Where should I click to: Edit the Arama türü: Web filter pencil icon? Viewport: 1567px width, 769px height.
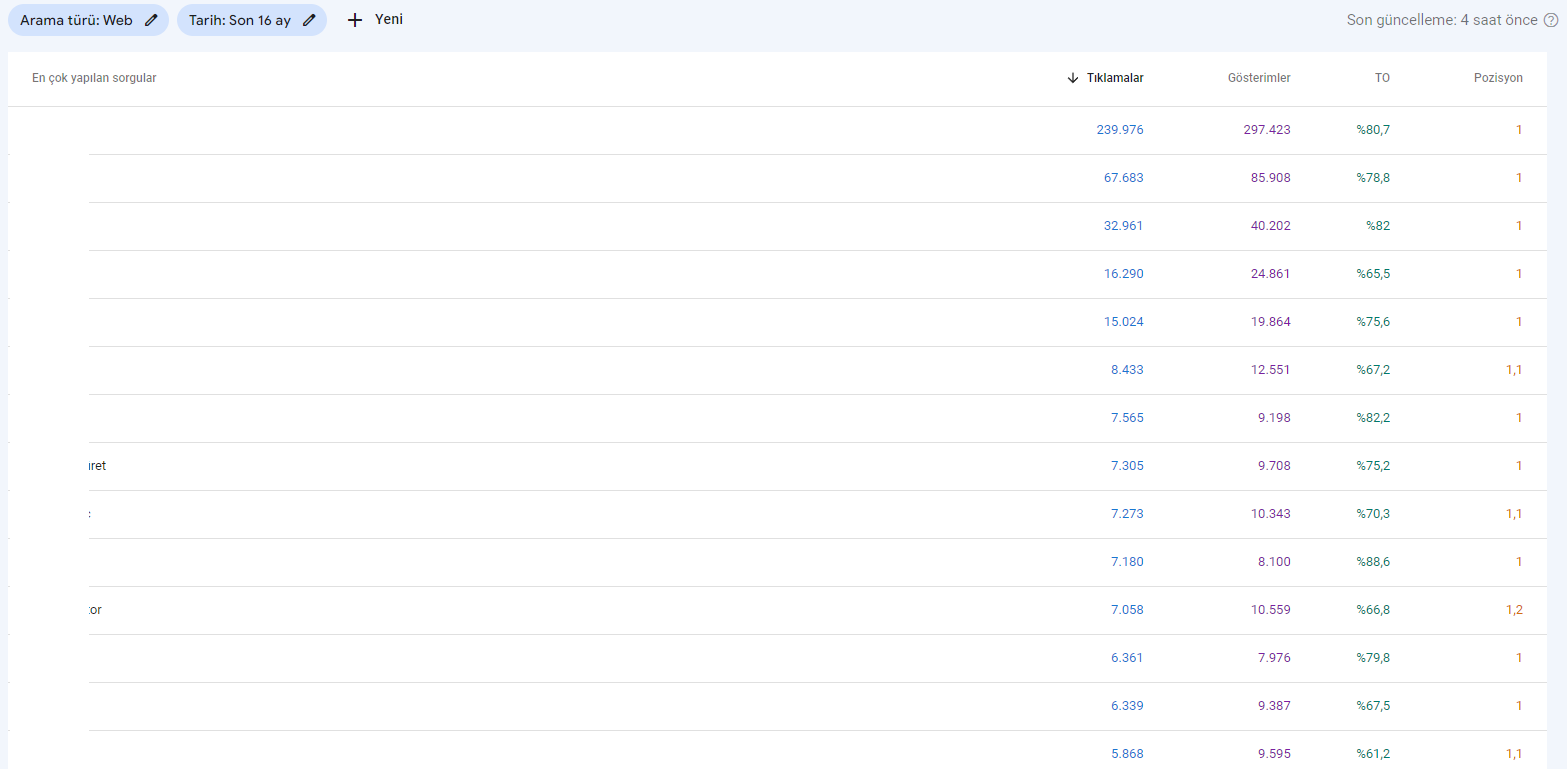pyautogui.click(x=151, y=20)
